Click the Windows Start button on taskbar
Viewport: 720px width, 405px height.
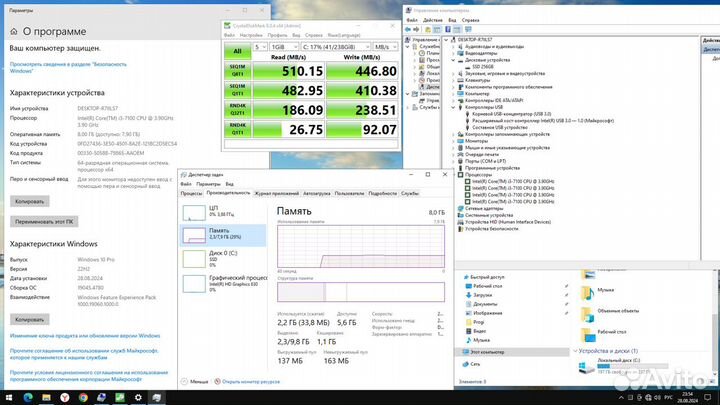pyautogui.click(x=10, y=396)
